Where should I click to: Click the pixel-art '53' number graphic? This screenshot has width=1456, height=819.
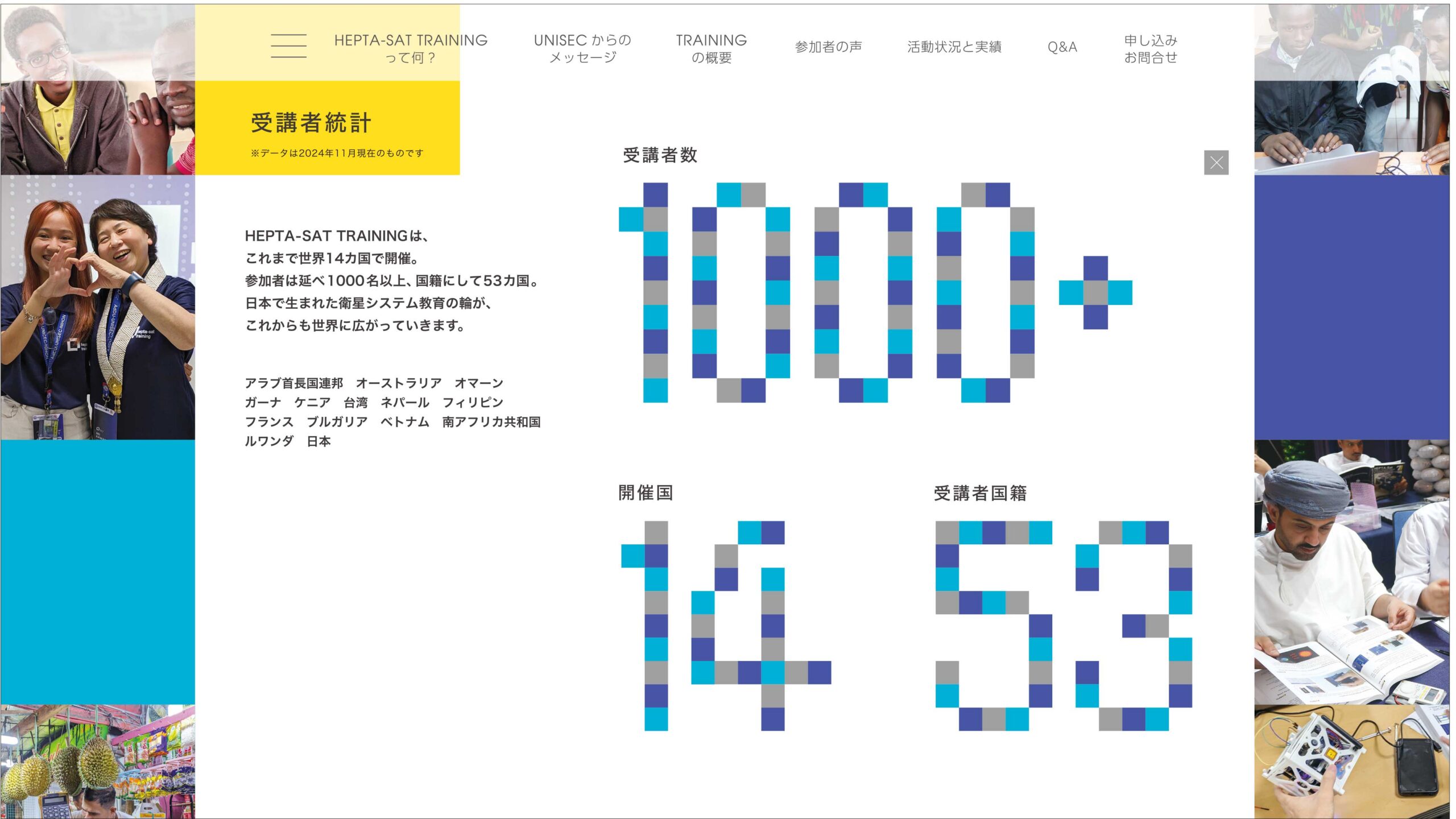[1064, 626]
